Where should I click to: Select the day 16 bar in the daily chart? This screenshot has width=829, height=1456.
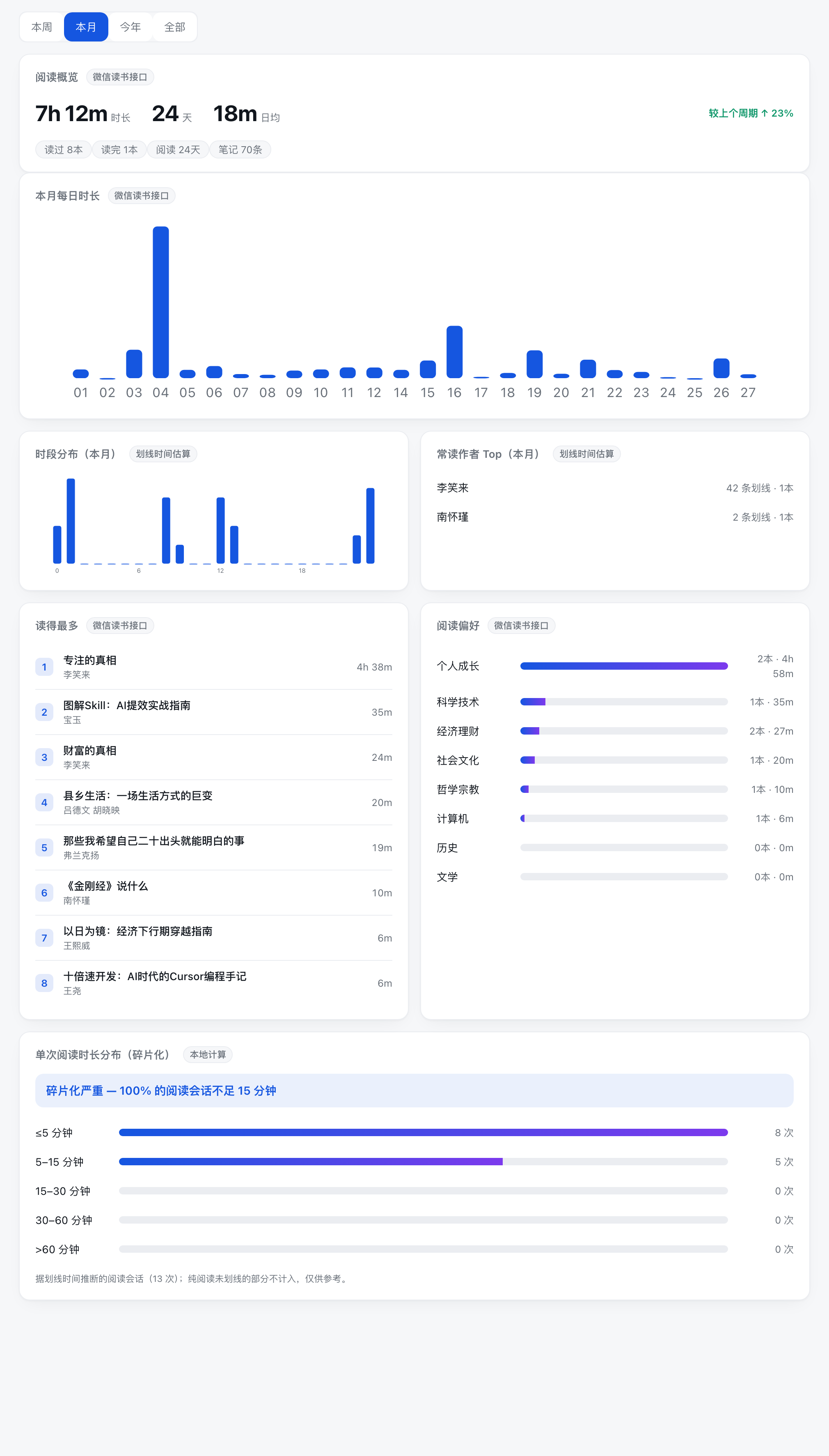pyautogui.click(x=454, y=352)
